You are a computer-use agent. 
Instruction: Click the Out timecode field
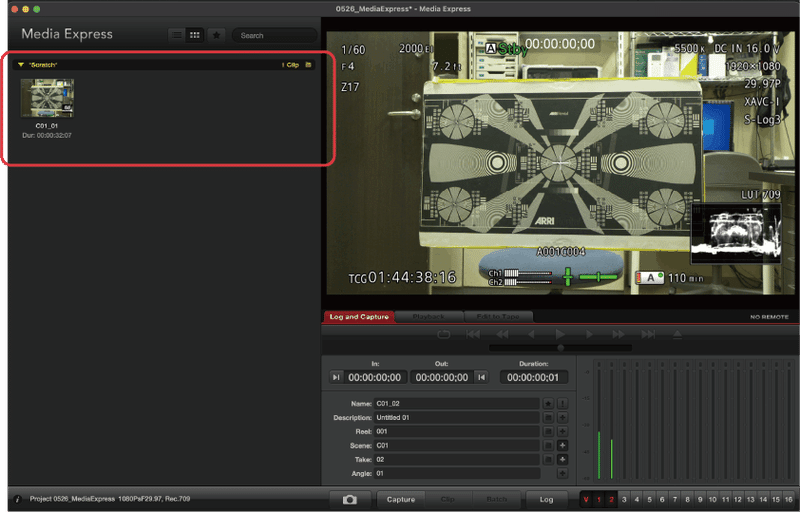[442, 377]
